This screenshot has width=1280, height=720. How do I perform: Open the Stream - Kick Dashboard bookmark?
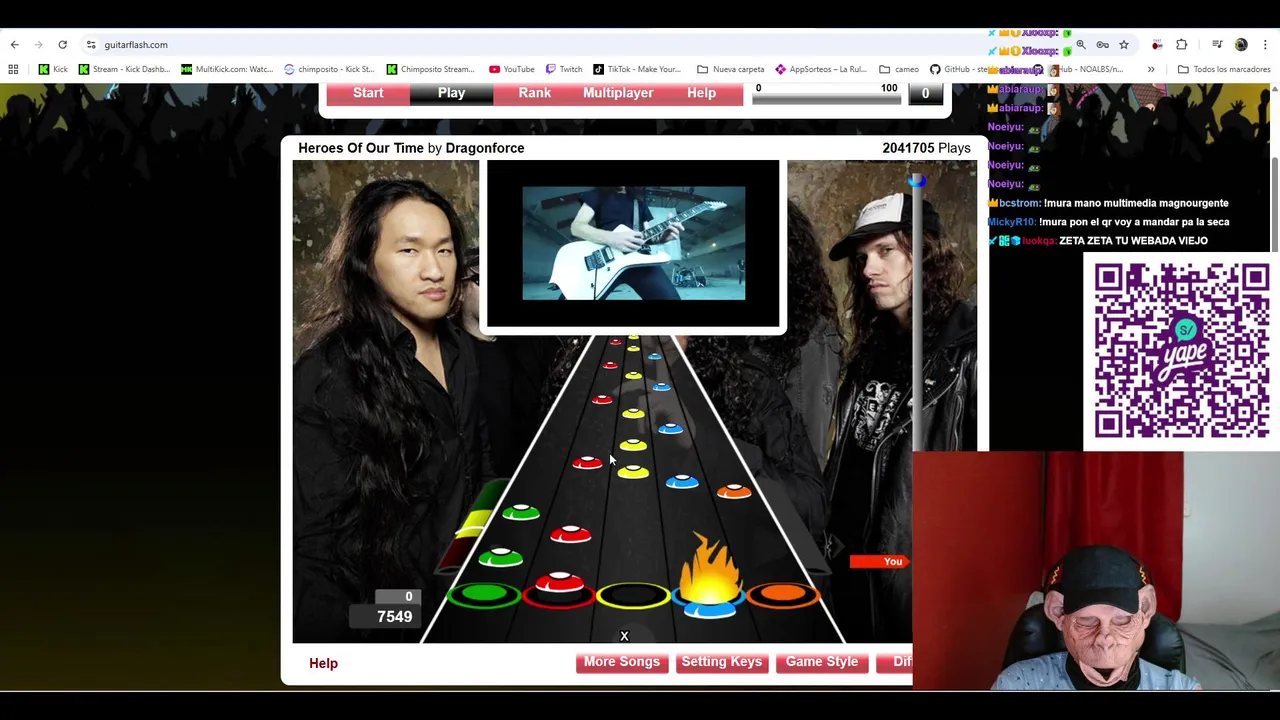[124, 69]
